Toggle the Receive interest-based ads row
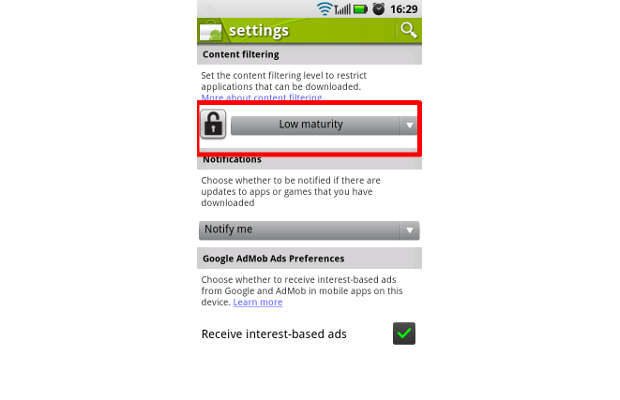This screenshot has width=620, height=400. pyautogui.click(x=309, y=334)
